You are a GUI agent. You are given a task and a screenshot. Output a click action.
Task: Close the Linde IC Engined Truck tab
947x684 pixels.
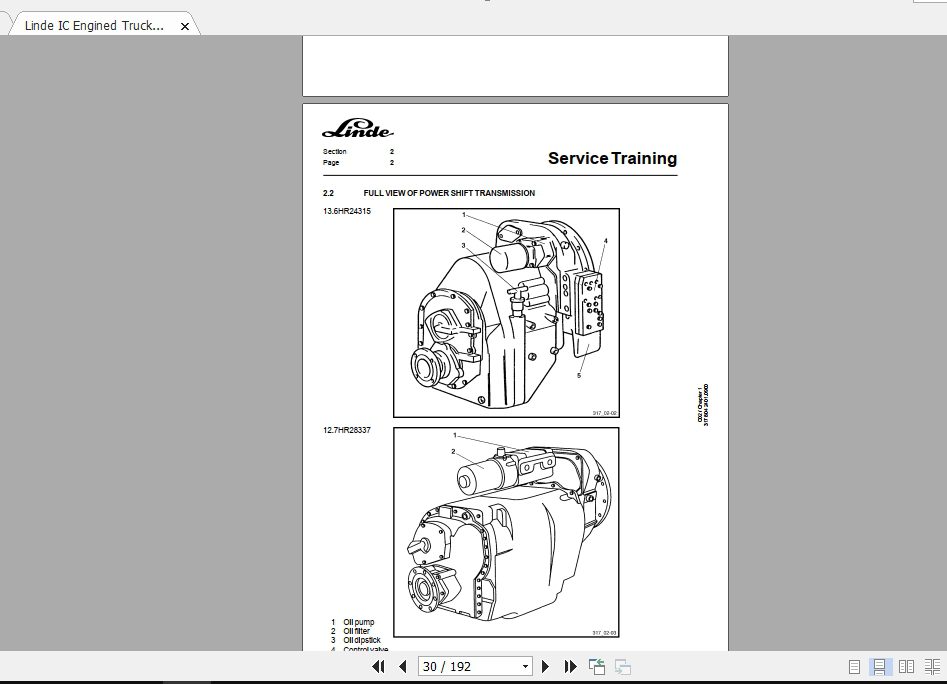[x=184, y=26]
